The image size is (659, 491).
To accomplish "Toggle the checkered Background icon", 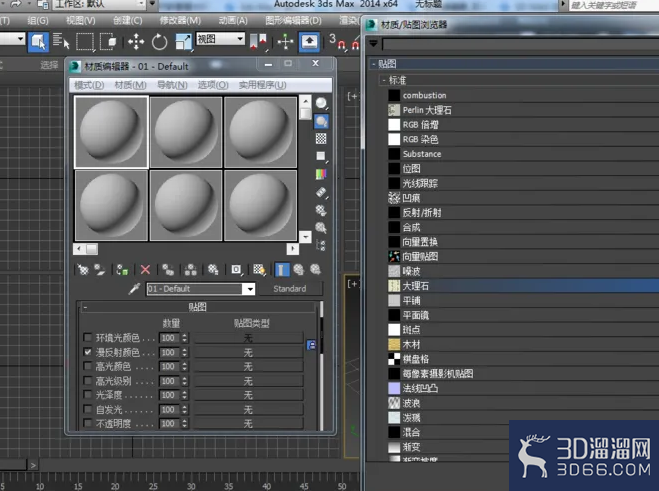I will pos(321,138).
